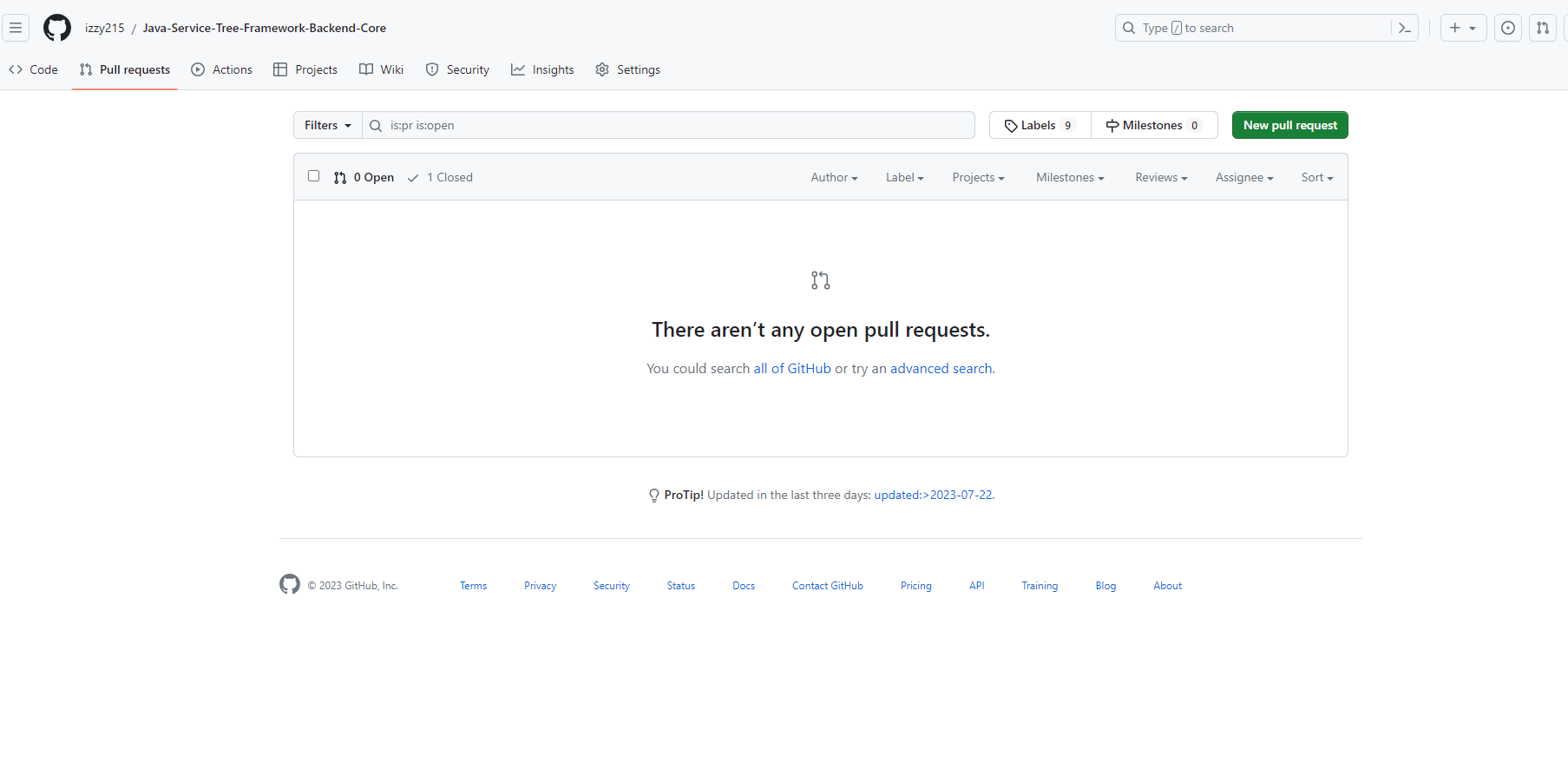The height and width of the screenshot is (775, 1568).
Task: Focus the Type / to search box
Action: pos(1266,28)
